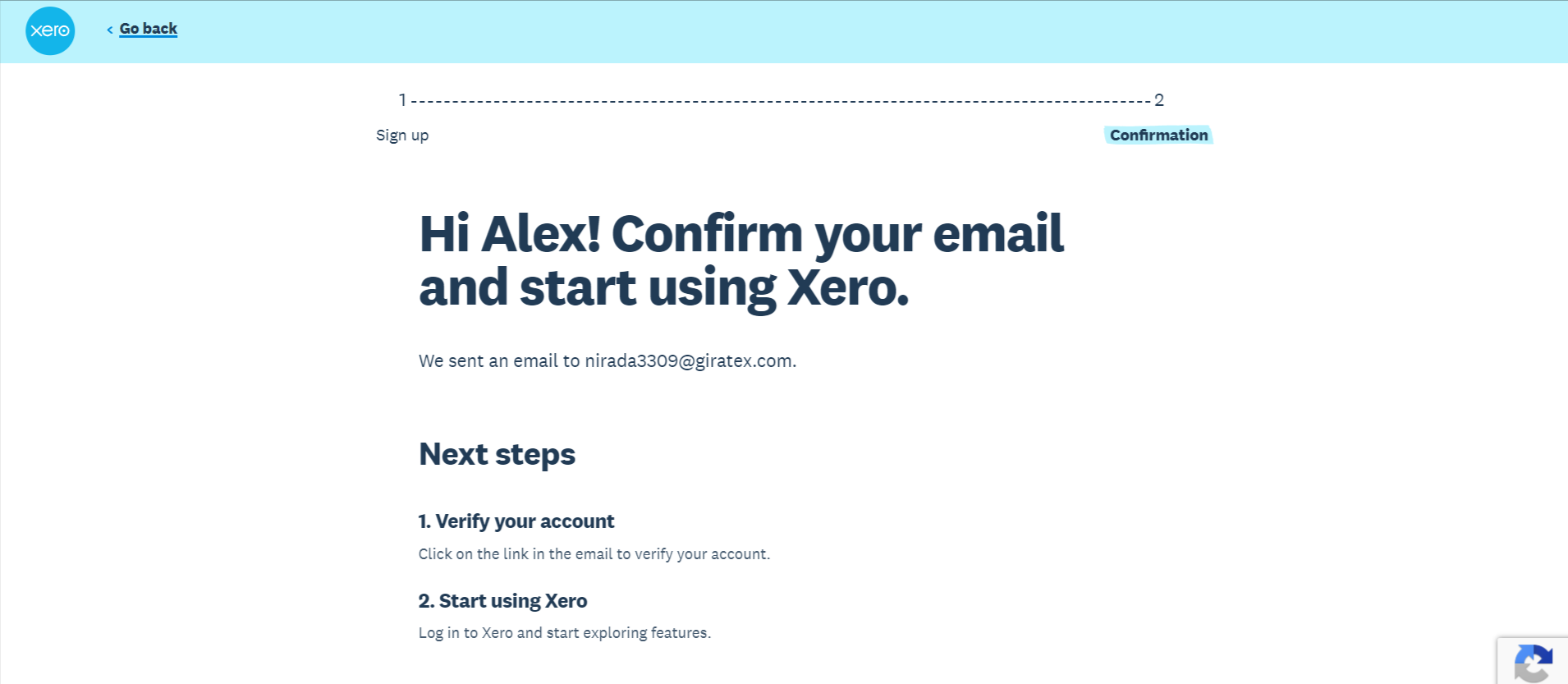Screen dimensions: 1568x684
Task: Click the Verify your account heading
Action: pyautogui.click(x=516, y=521)
